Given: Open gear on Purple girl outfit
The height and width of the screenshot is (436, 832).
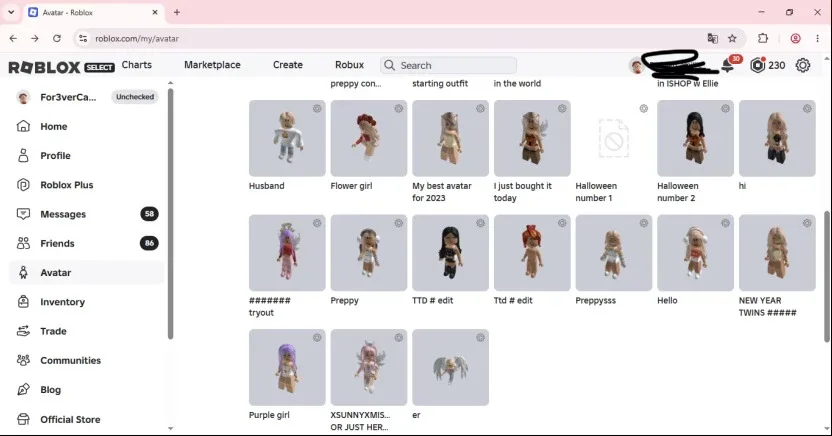Looking at the screenshot, I should [x=317, y=338].
